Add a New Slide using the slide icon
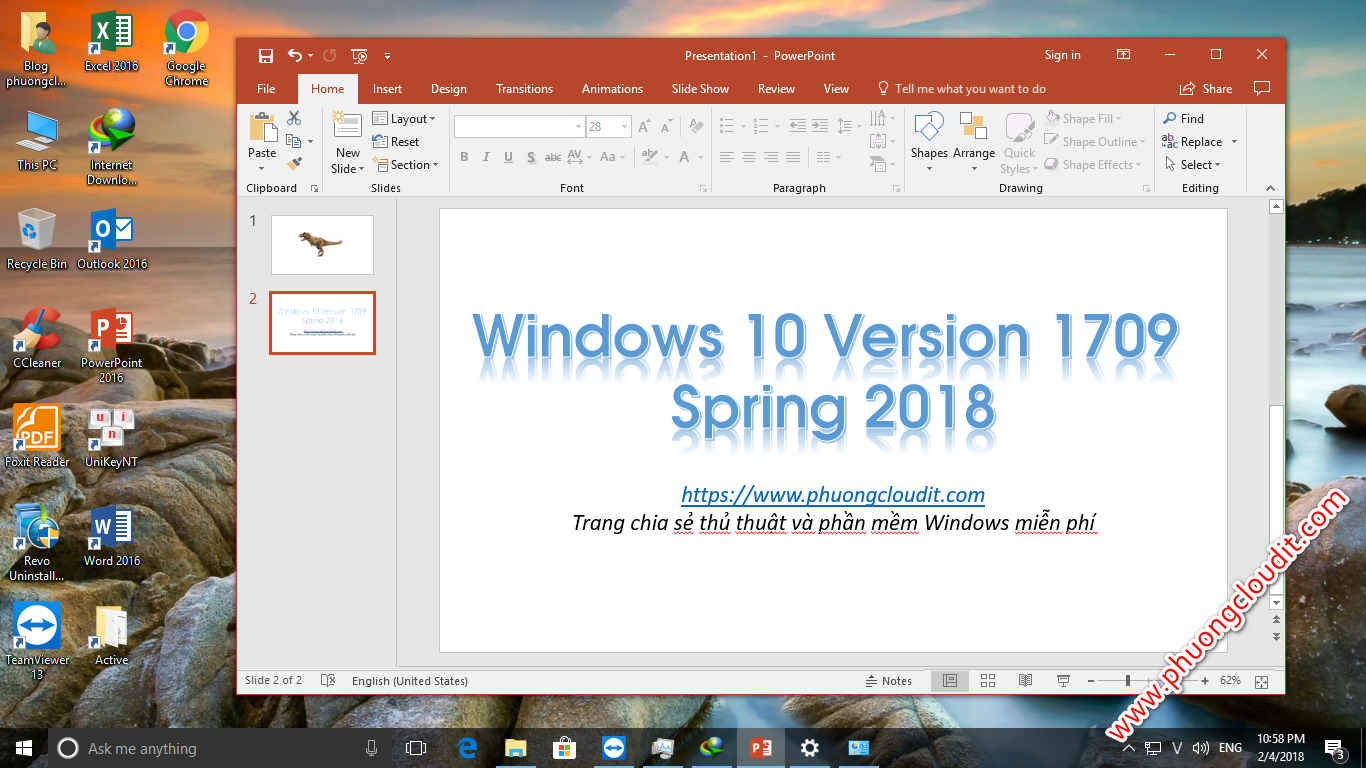The width and height of the screenshot is (1366, 768). pyautogui.click(x=347, y=125)
